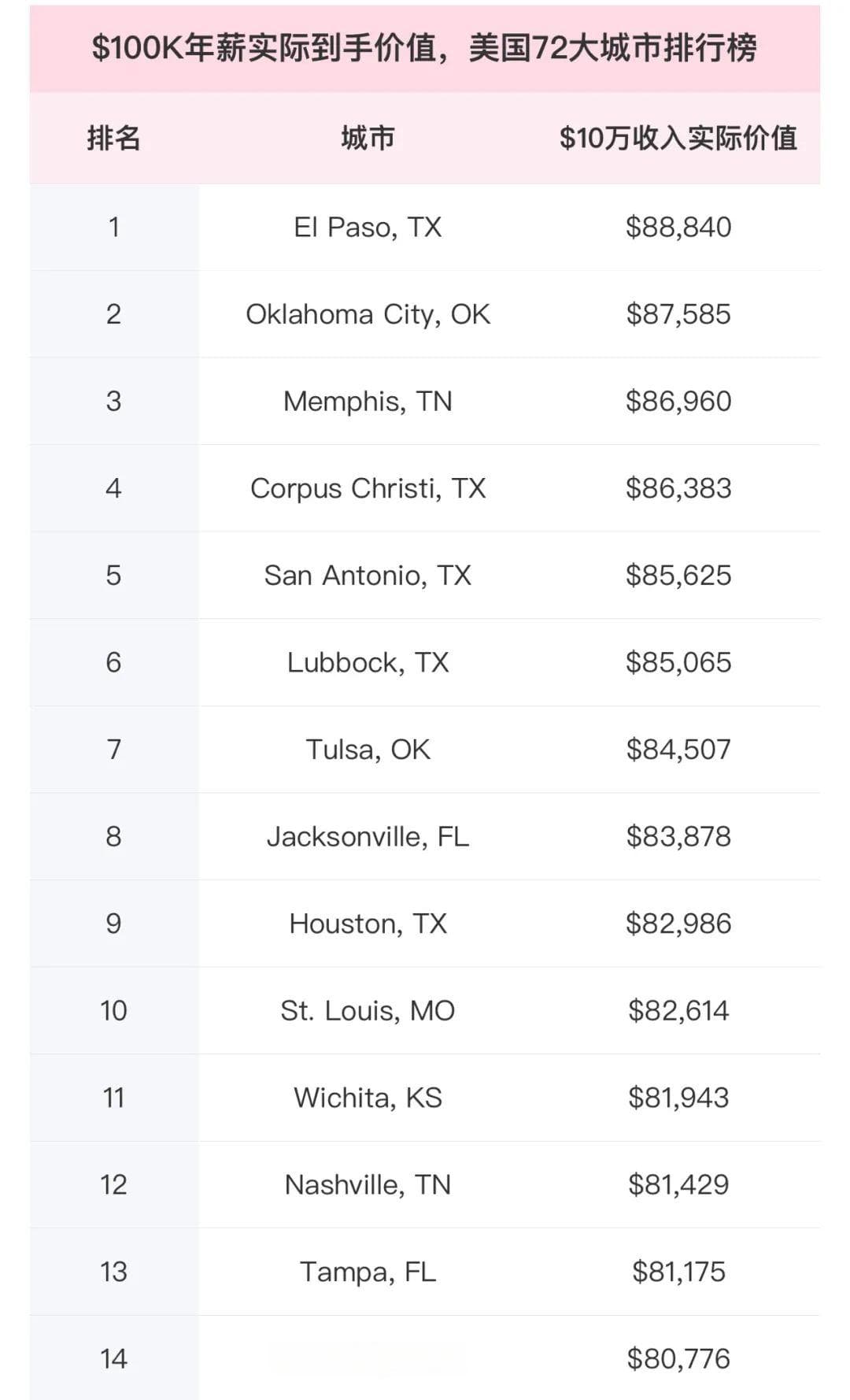
Task: Click Lubbock, TX entry
Action: (368, 663)
